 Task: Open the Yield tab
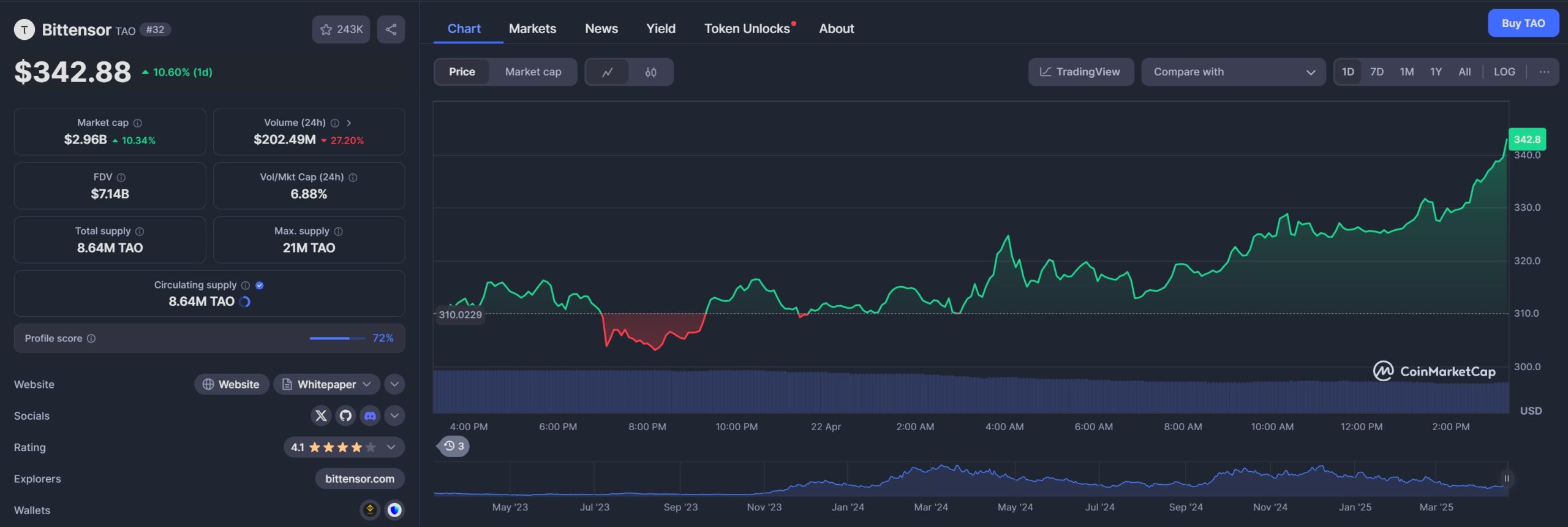(x=660, y=28)
